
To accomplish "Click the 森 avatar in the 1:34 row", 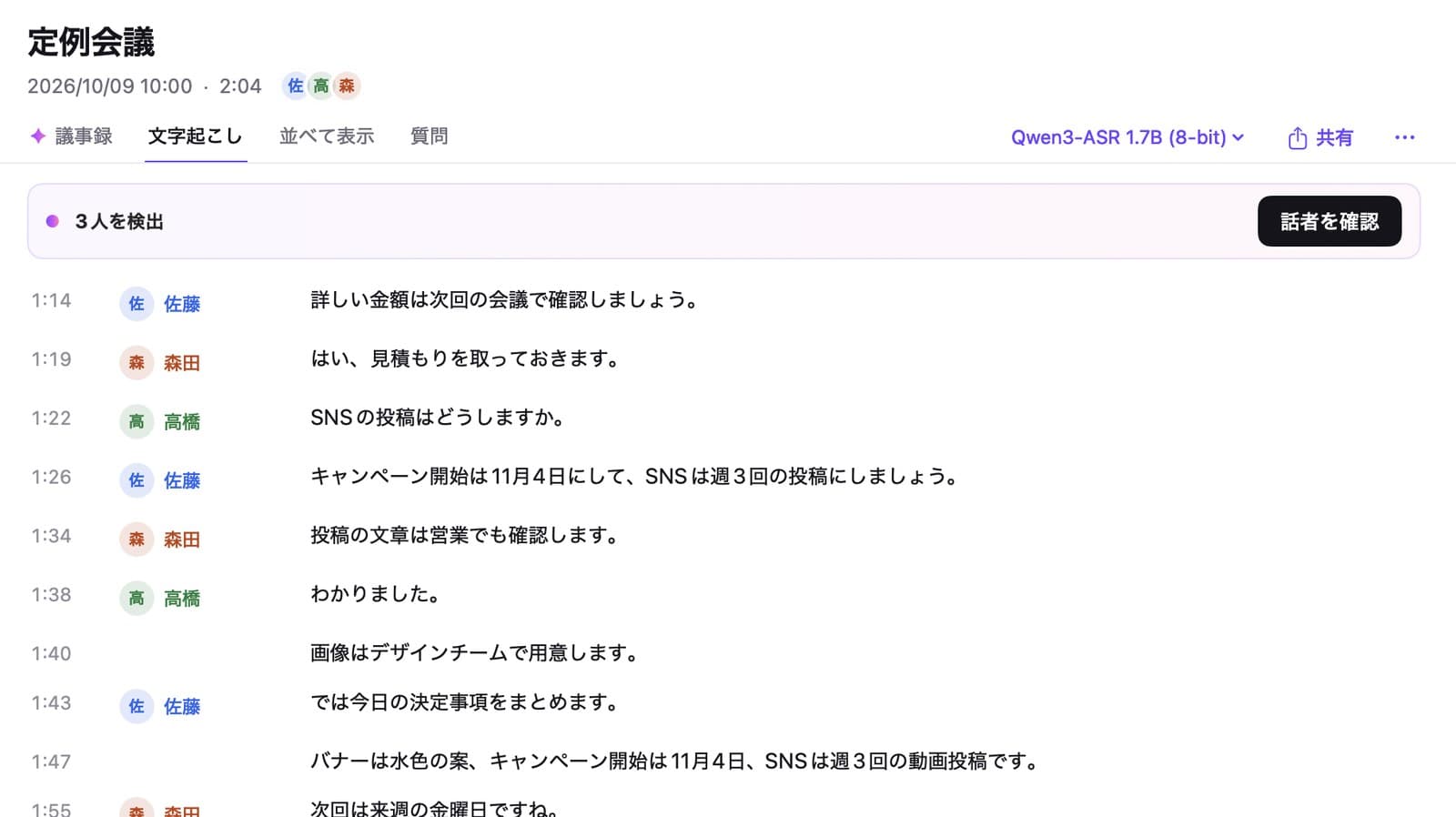I will coord(136,540).
